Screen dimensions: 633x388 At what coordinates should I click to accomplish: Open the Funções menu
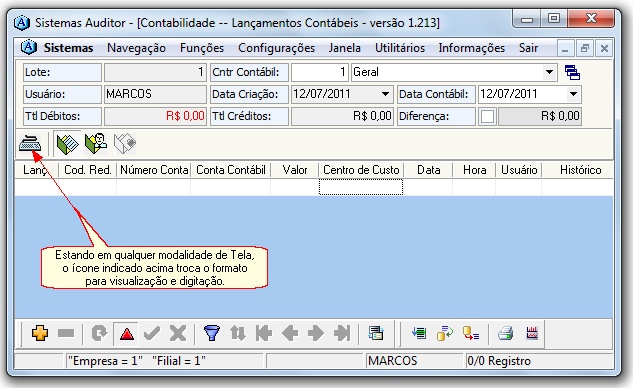click(x=202, y=48)
